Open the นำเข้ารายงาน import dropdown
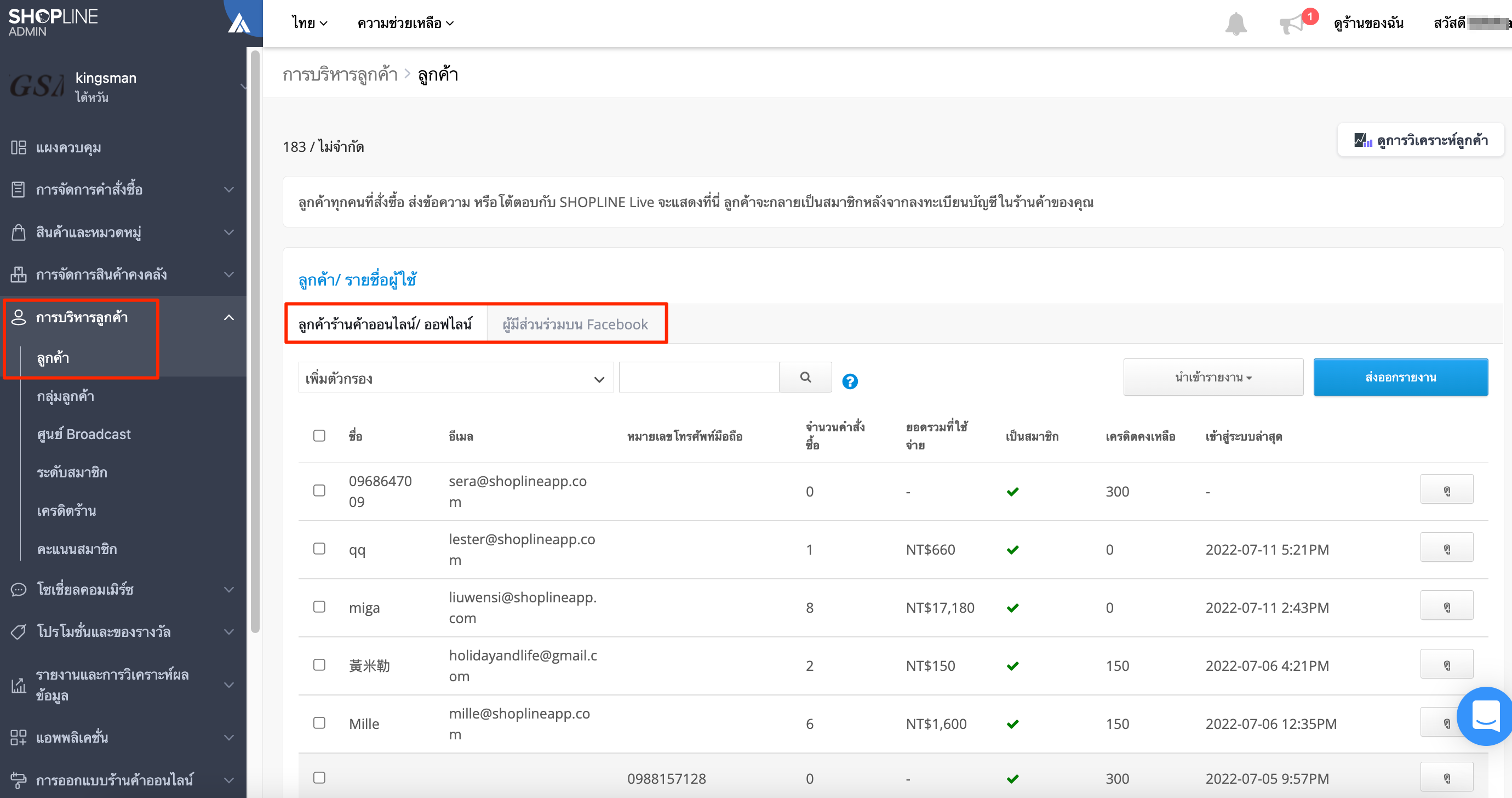The width and height of the screenshot is (1512, 798). pyautogui.click(x=1213, y=377)
